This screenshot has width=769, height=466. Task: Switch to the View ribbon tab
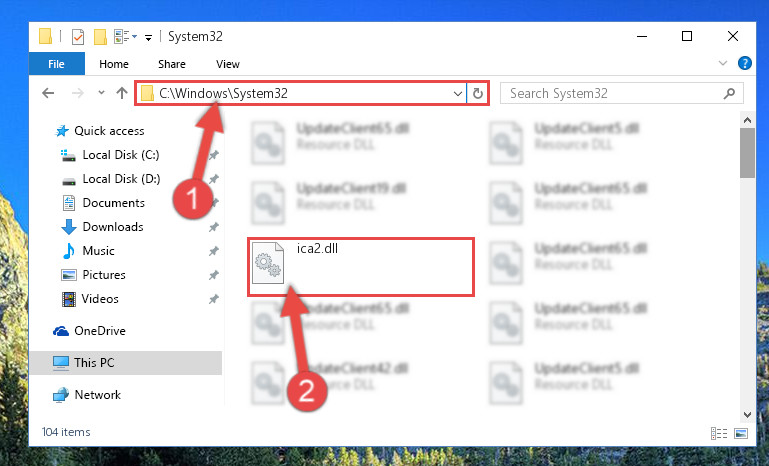click(228, 64)
